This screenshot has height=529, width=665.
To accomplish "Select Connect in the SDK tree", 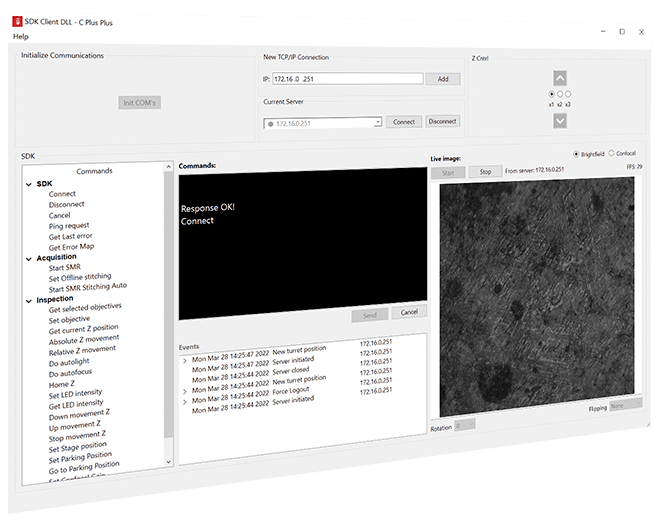I will click(62, 194).
